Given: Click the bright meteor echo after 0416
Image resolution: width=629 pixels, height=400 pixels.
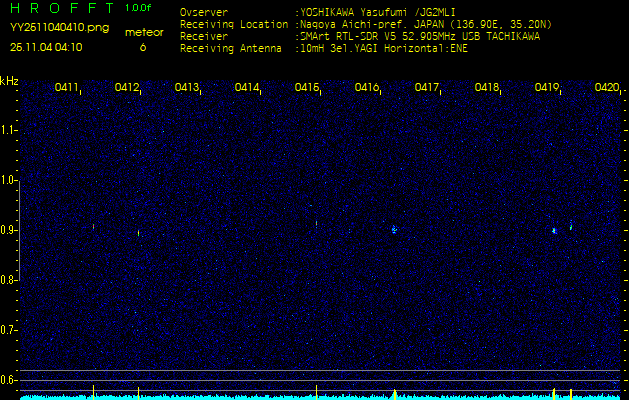Looking at the screenshot, I should [x=393, y=230].
